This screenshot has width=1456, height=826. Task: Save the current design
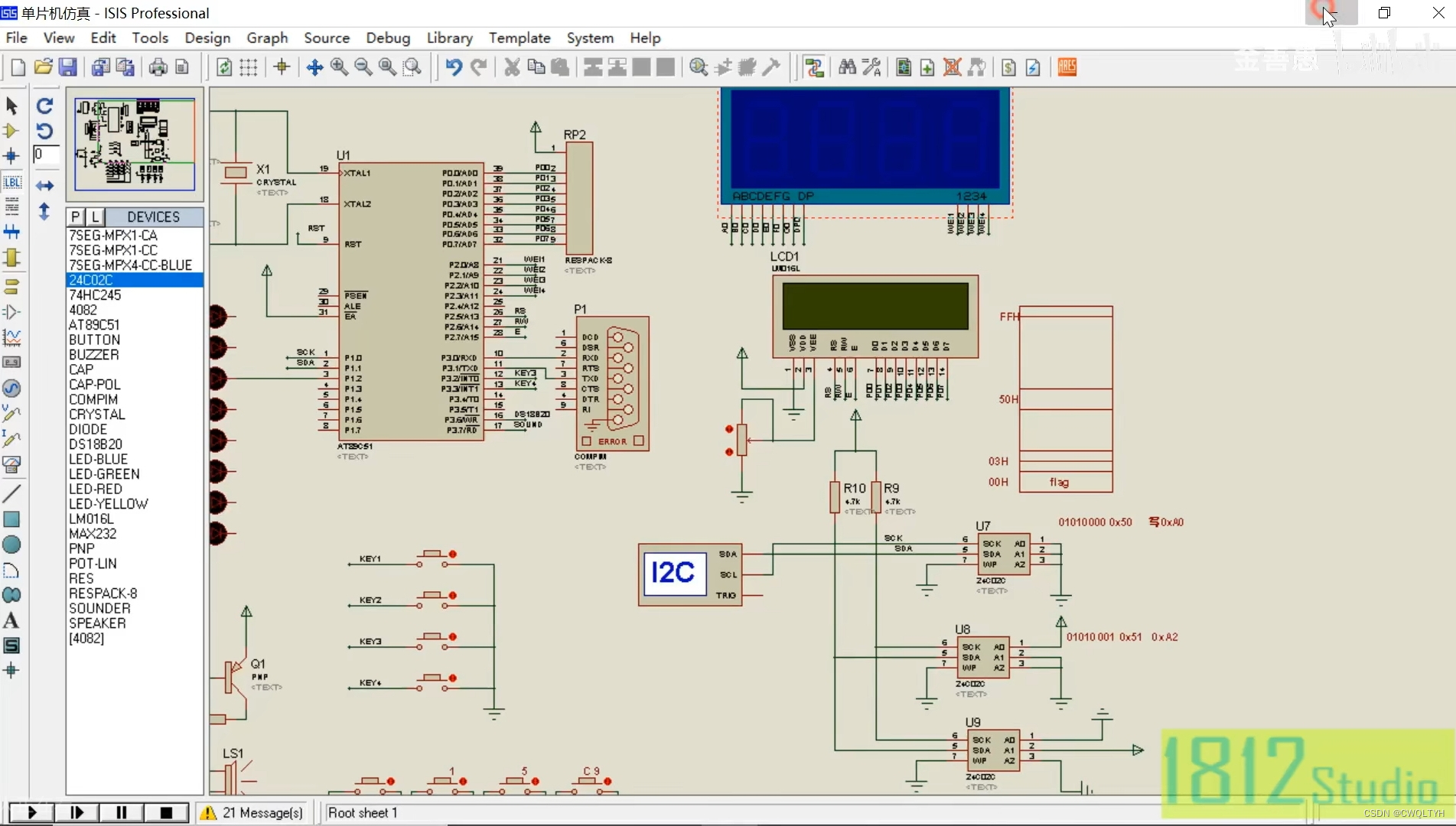[68, 67]
